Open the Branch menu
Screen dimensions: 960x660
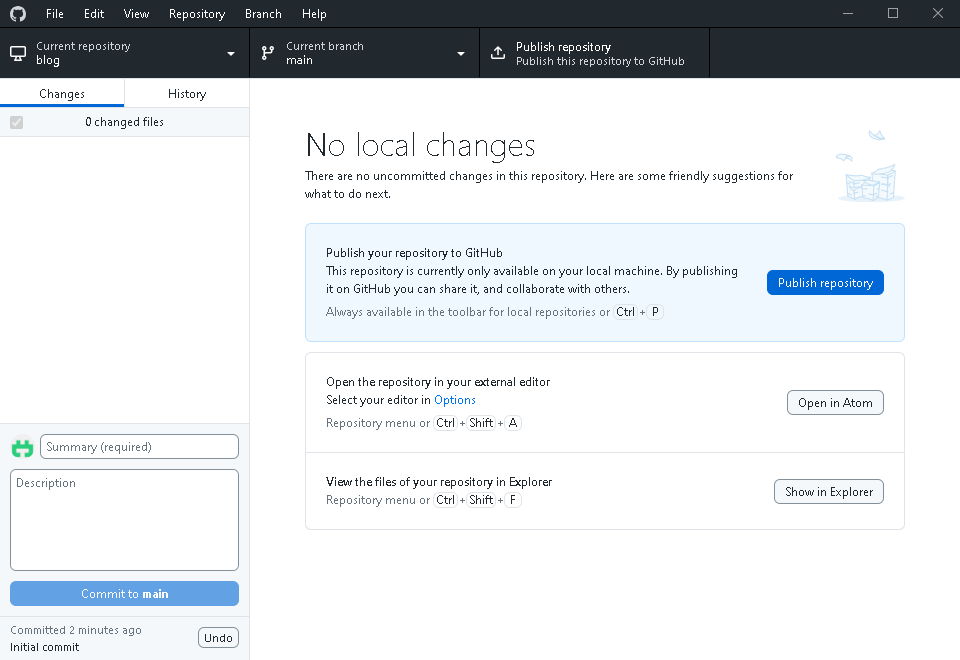click(x=263, y=14)
